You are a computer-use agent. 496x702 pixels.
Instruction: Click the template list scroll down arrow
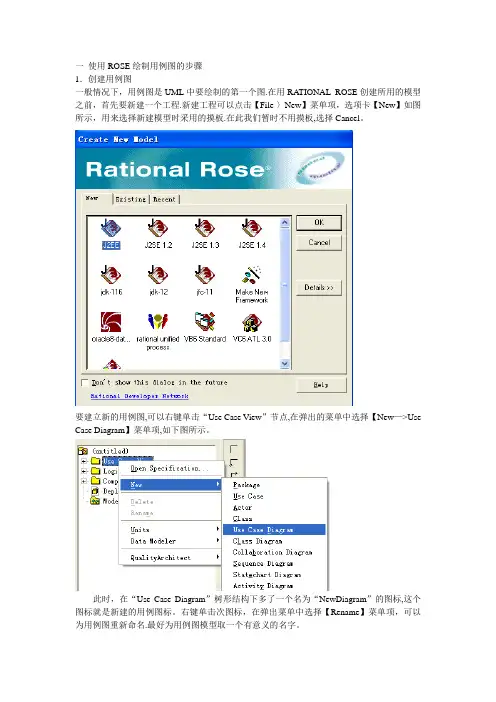click(285, 364)
